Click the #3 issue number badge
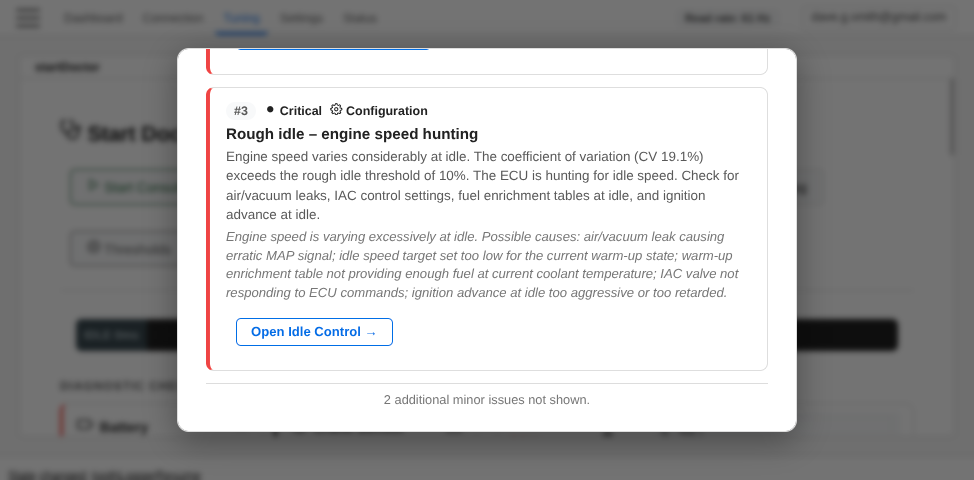This screenshot has width=974, height=480. [241, 111]
